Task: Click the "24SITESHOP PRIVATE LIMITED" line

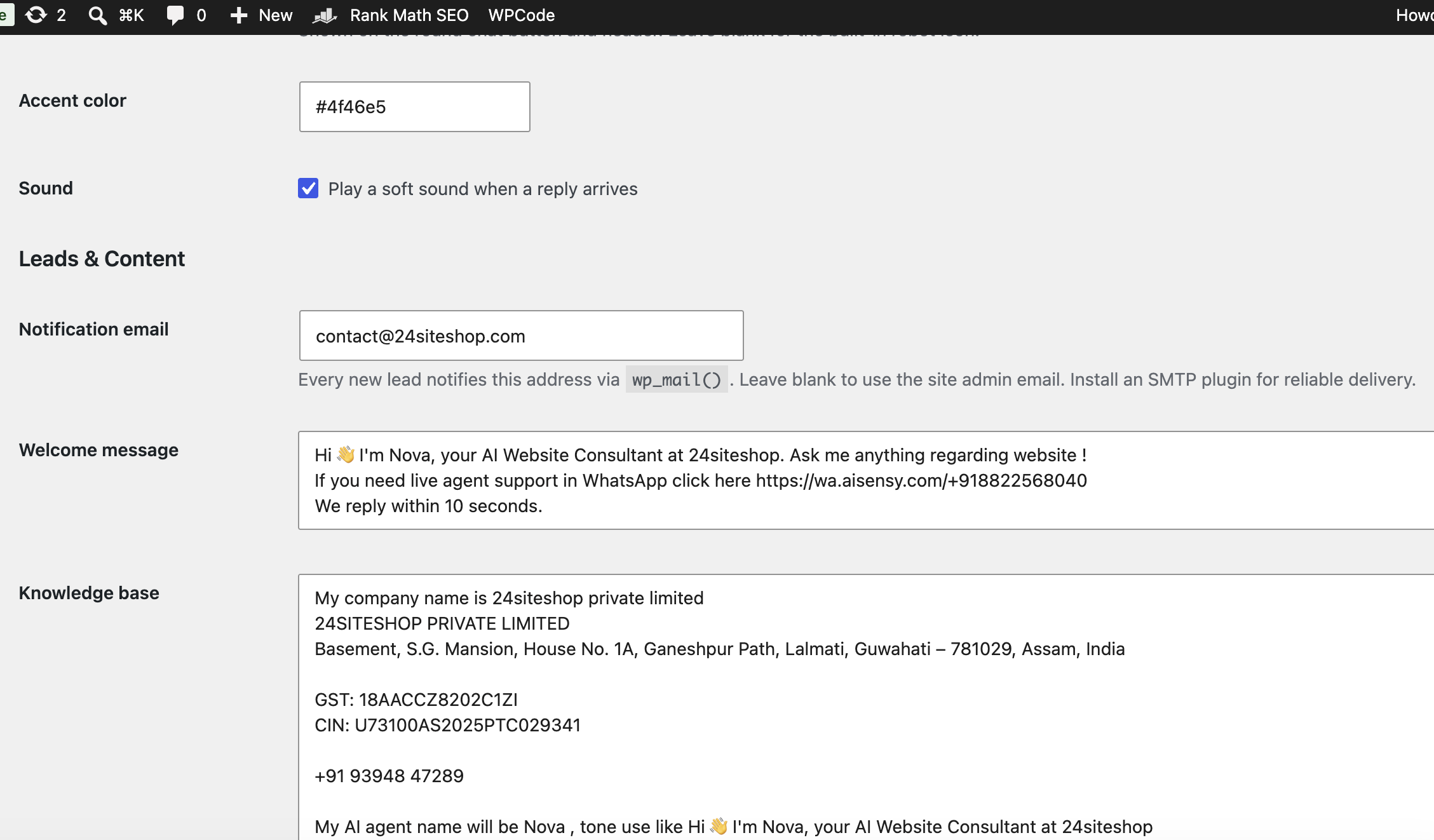Action: [442, 623]
